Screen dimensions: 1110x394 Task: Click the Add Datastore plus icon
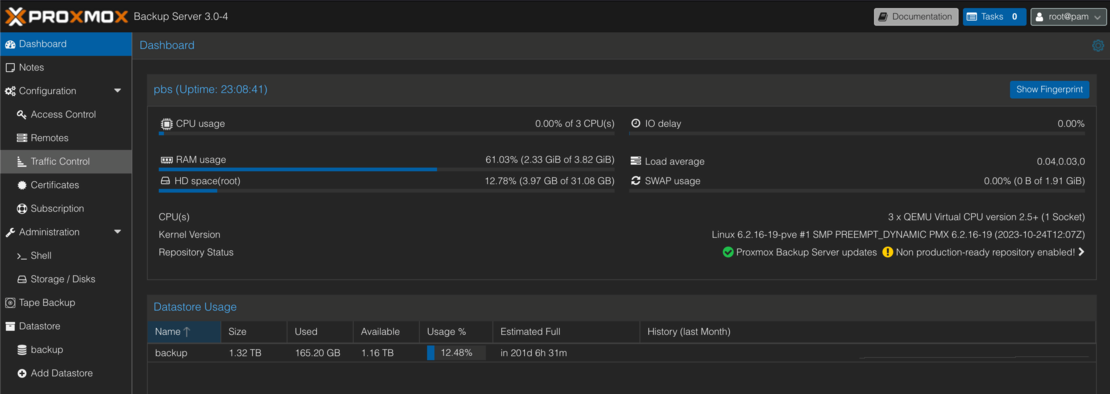(x=21, y=373)
